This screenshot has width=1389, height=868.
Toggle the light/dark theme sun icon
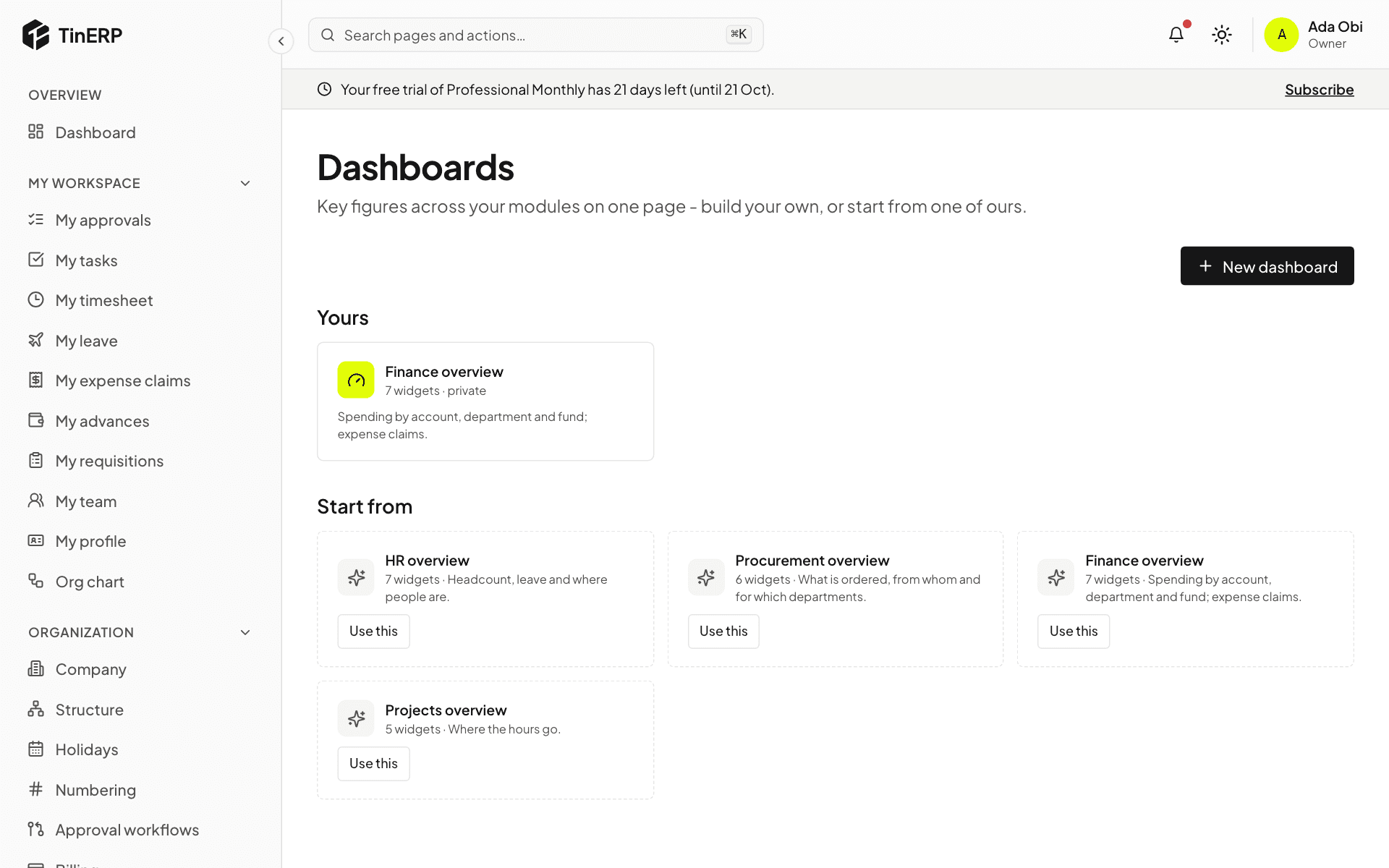(x=1222, y=35)
